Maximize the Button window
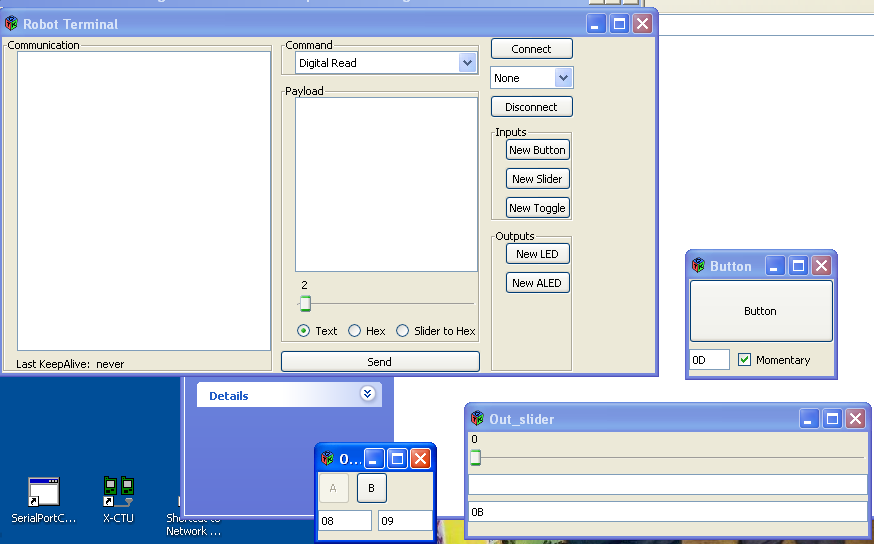 tap(798, 266)
